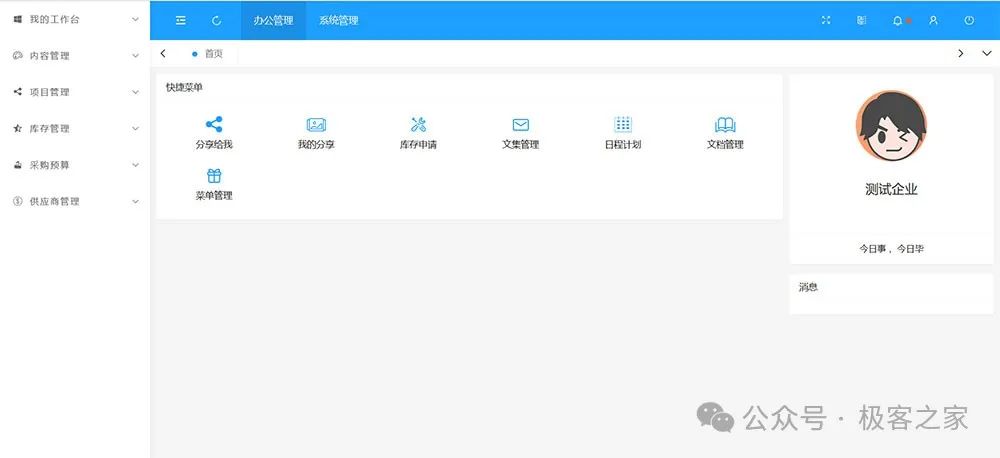Open the notes icon beside fullscreen
This screenshot has width=1000, height=458.
(x=862, y=20)
